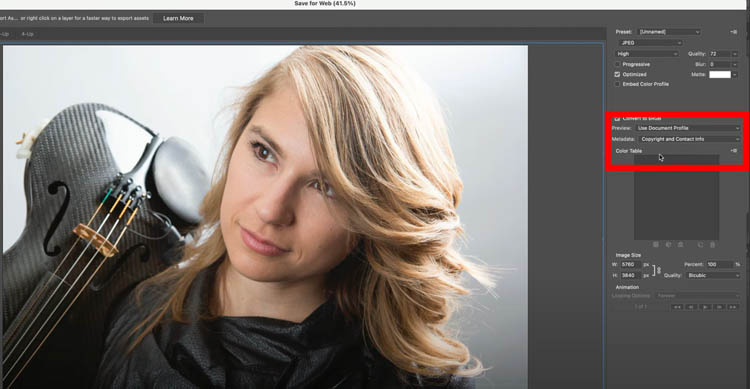Click the constrain proportions link icon
Viewport: 750px width, 389px height.
click(x=659, y=270)
